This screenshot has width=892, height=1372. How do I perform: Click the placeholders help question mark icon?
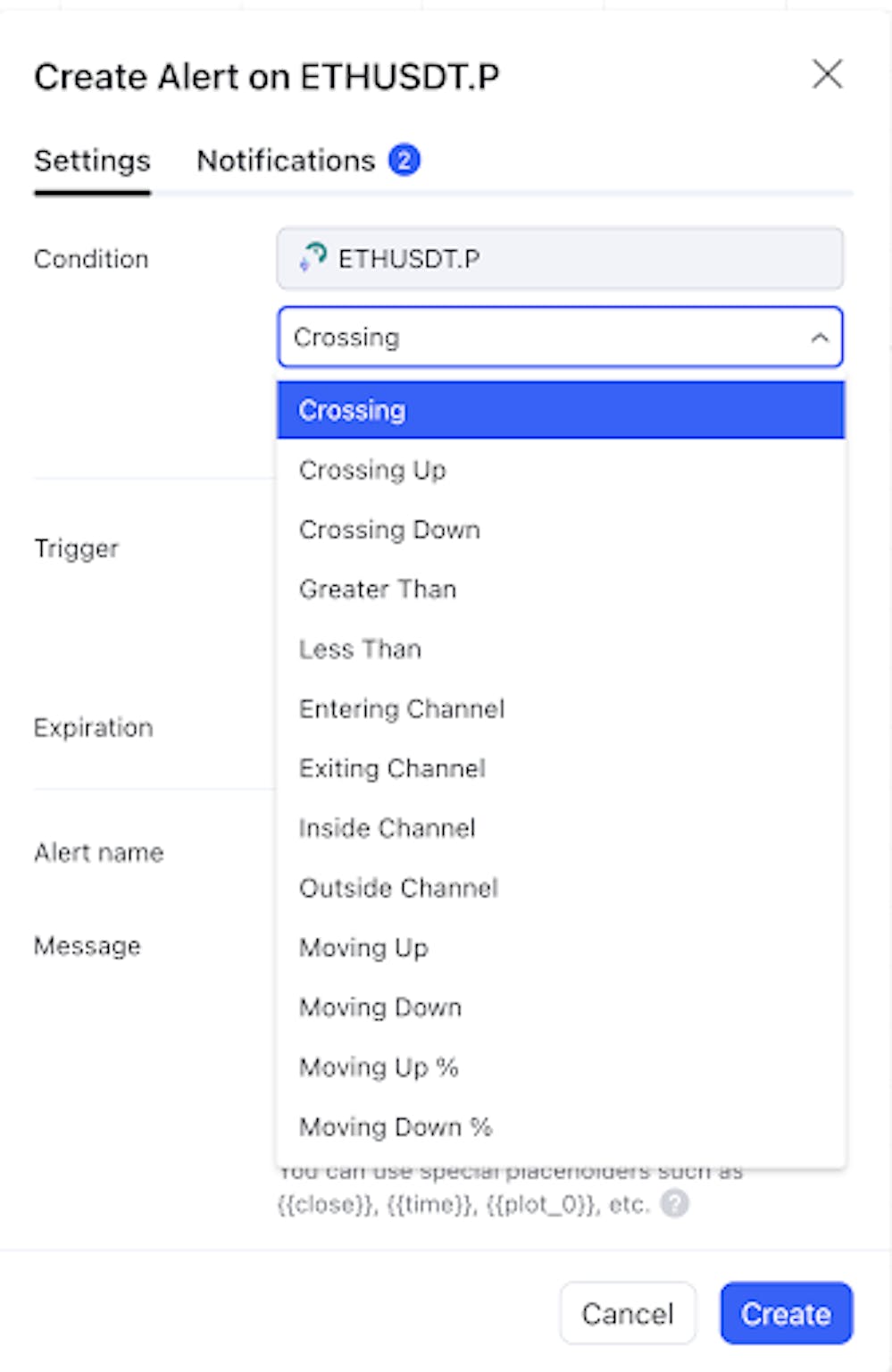[x=676, y=1202]
